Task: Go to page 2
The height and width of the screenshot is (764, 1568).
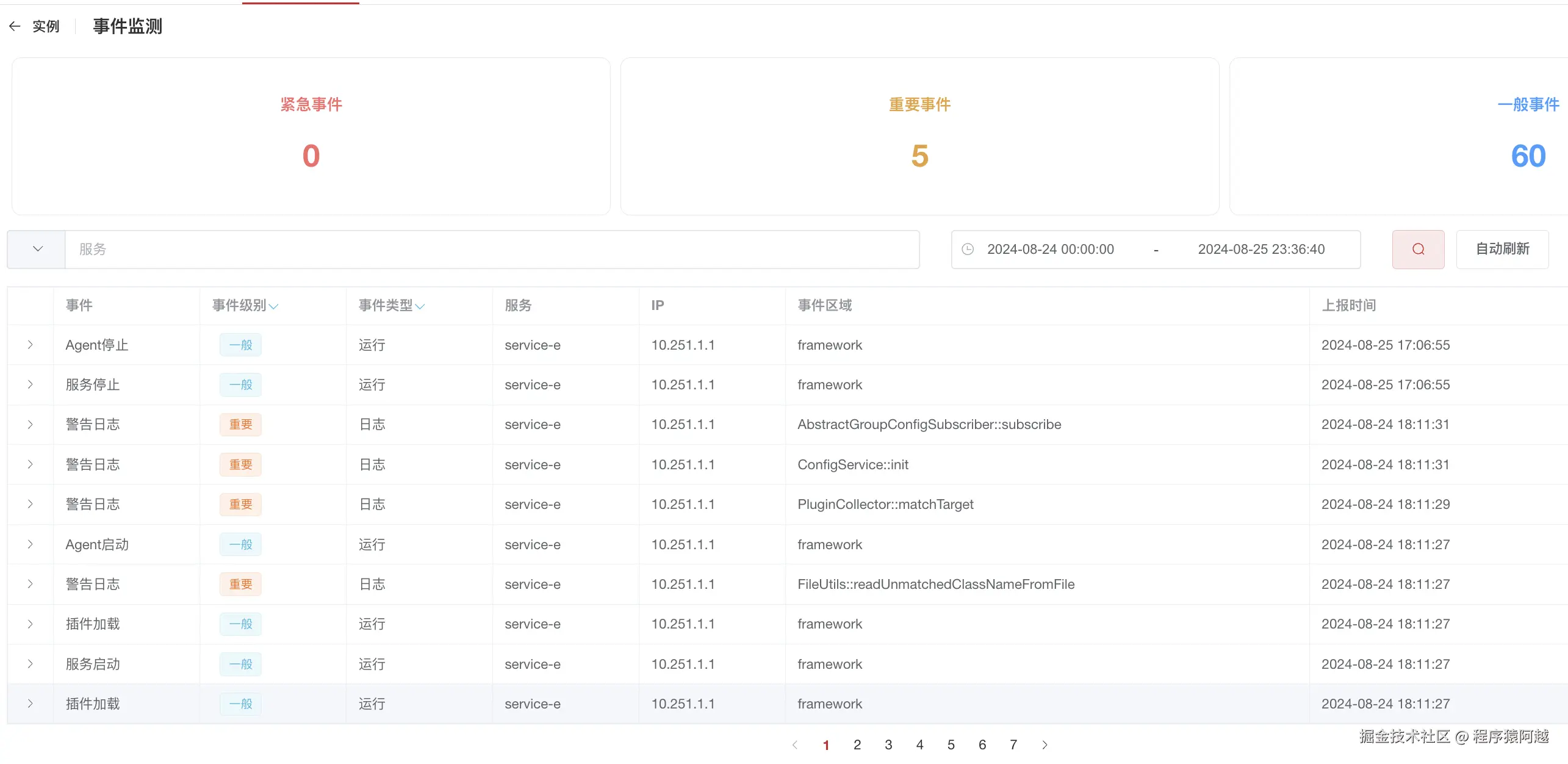Action: coord(857,744)
